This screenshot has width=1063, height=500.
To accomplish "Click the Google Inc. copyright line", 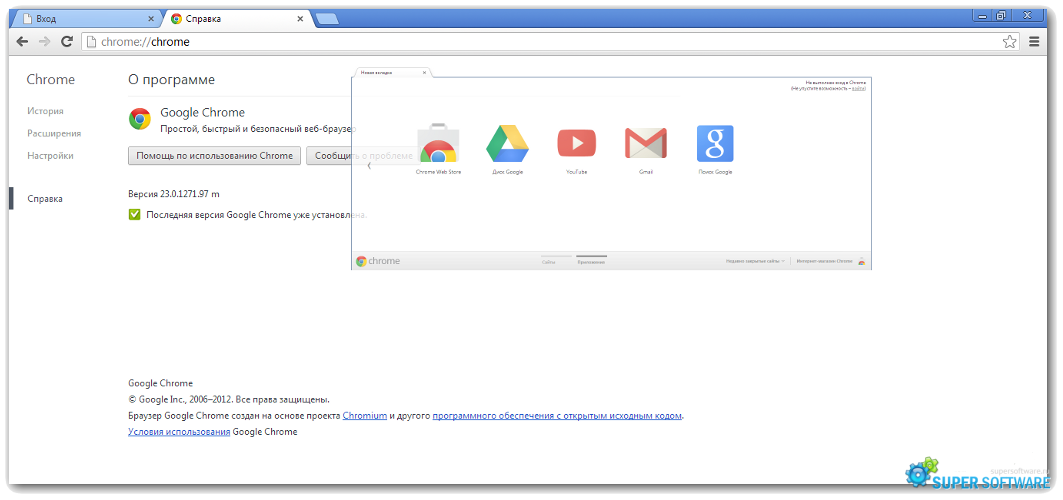I will (229, 399).
